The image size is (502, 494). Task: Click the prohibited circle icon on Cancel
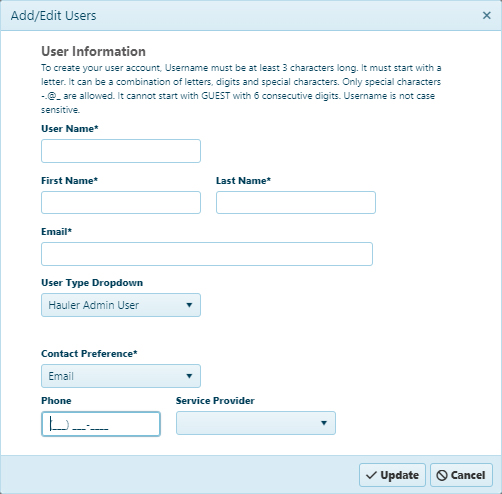coord(442,475)
